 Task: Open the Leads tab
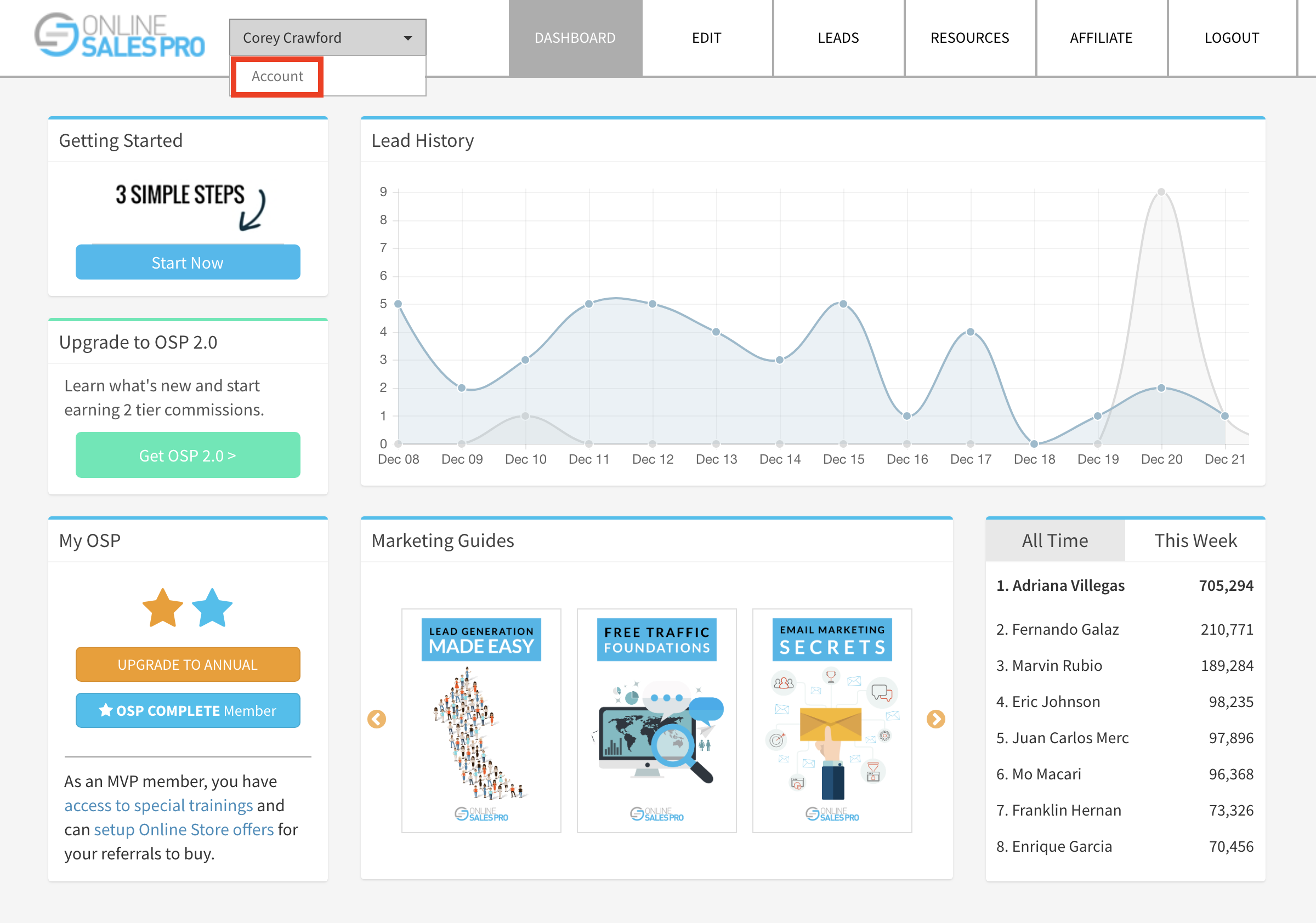point(838,38)
